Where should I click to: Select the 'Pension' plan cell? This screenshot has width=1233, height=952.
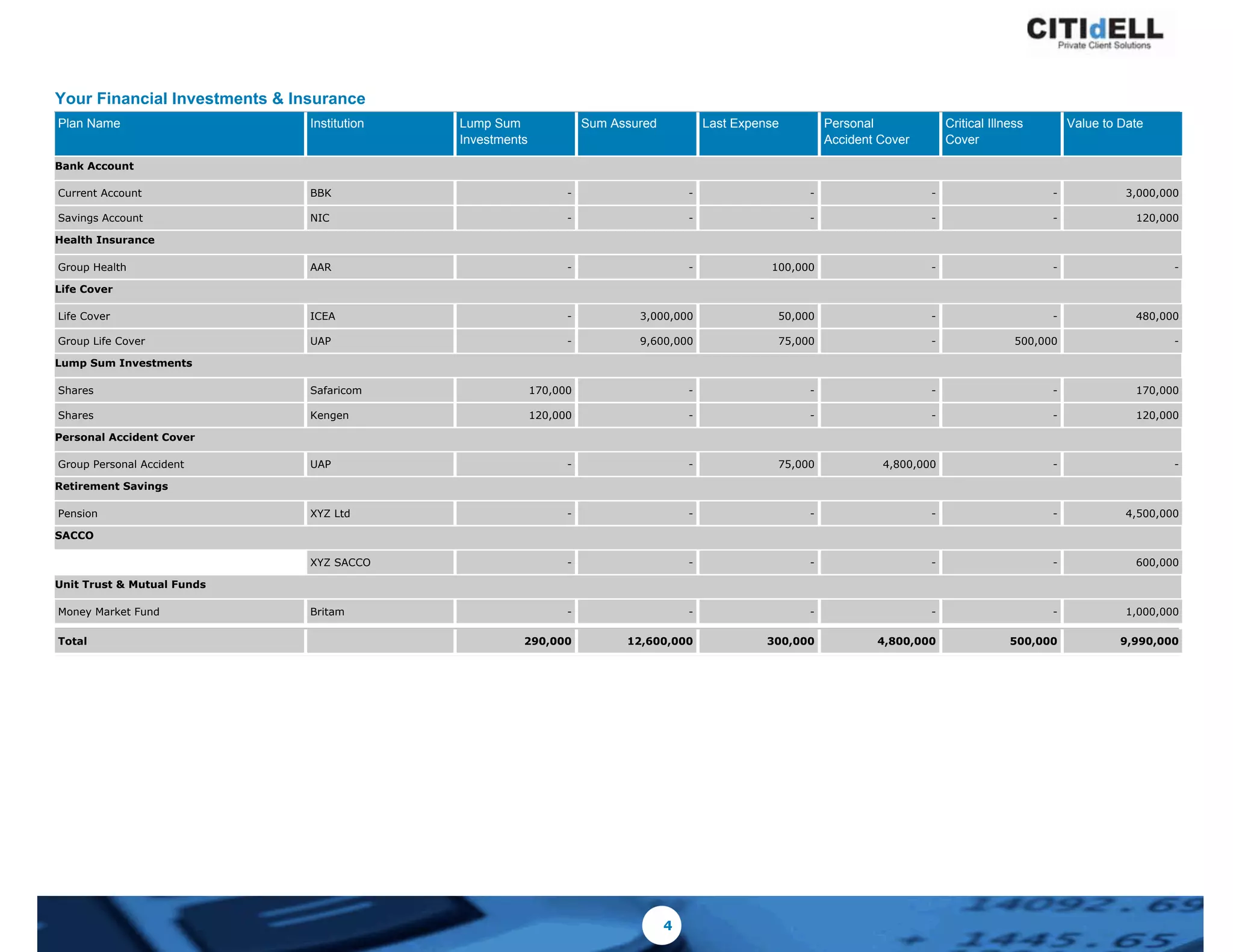179,513
